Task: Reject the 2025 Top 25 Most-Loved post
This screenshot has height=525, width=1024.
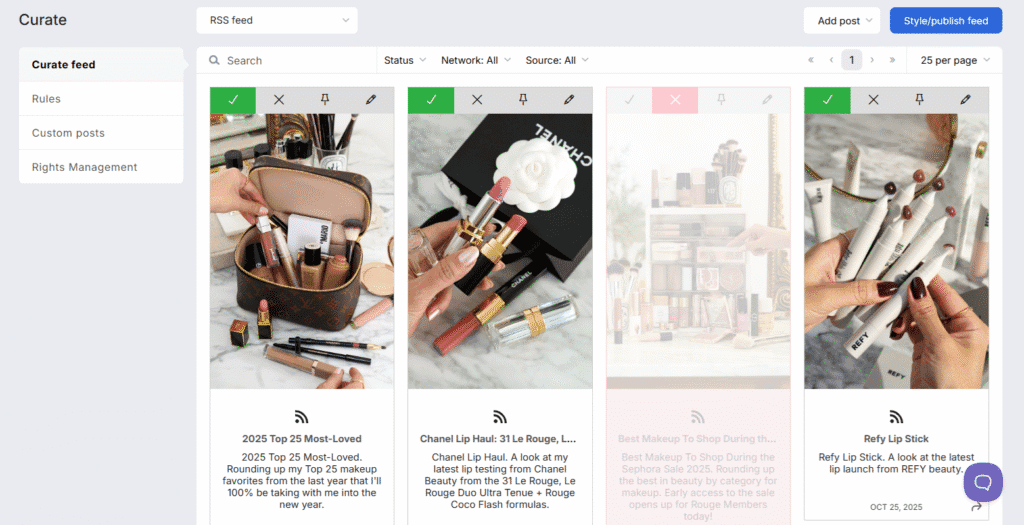Action: coord(279,100)
